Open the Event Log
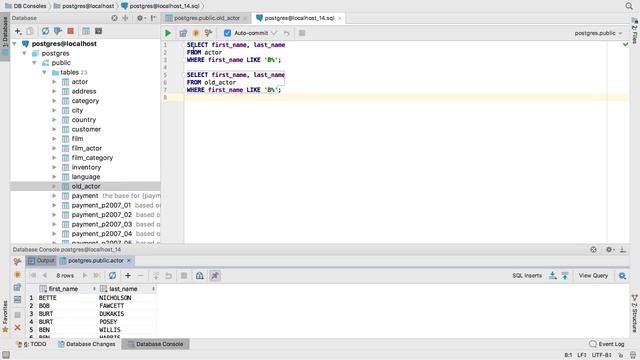This screenshot has height=360, width=640. coord(607,344)
